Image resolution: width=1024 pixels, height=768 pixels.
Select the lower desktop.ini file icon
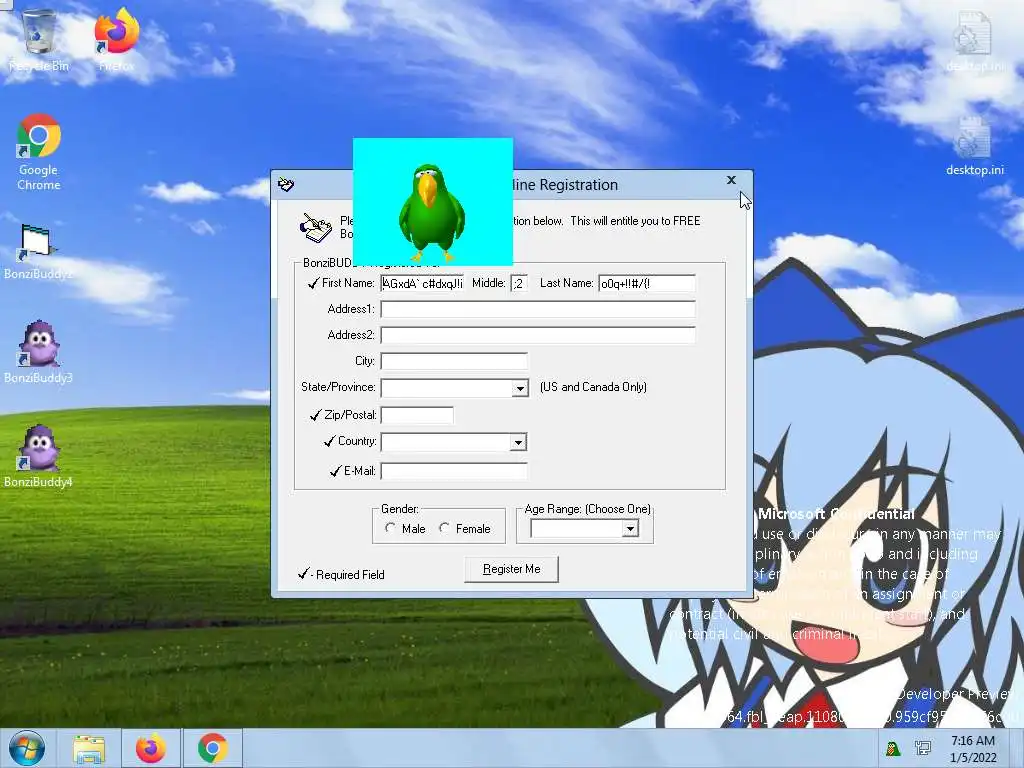(x=974, y=146)
